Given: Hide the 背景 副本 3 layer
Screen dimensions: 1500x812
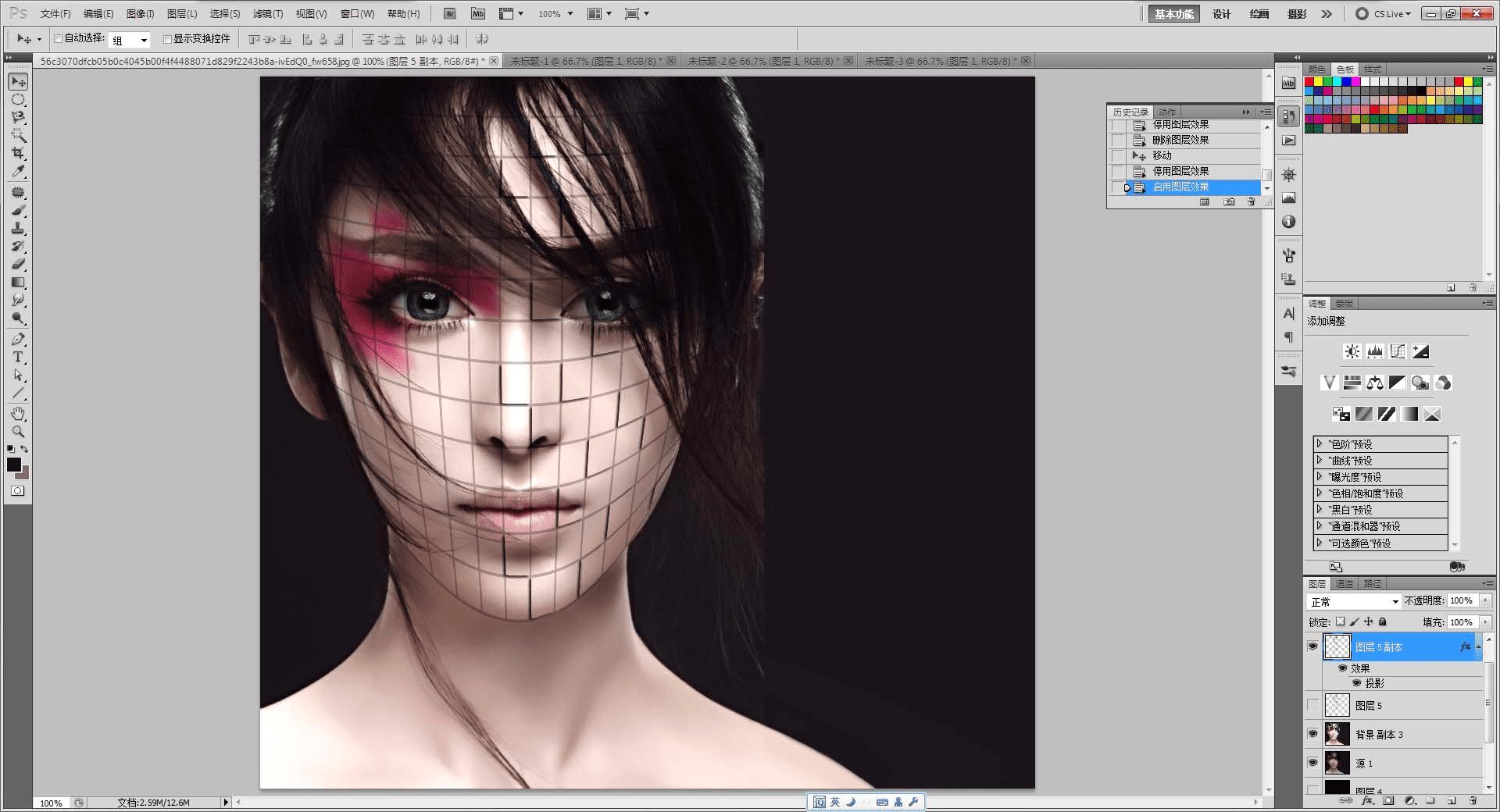Looking at the screenshot, I should [1312, 734].
